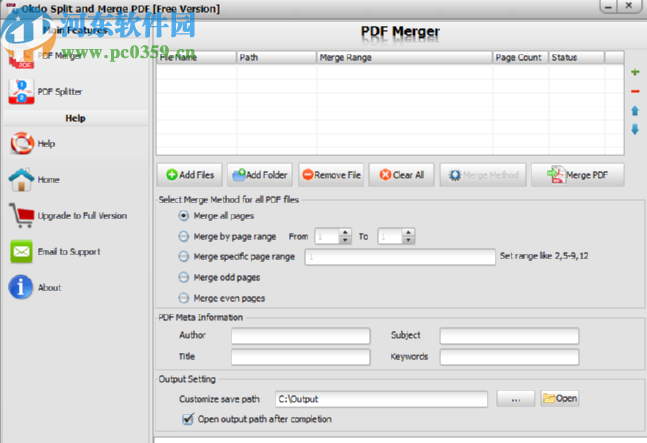
Task: Click the Path column header
Action: [x=276, y=57]
